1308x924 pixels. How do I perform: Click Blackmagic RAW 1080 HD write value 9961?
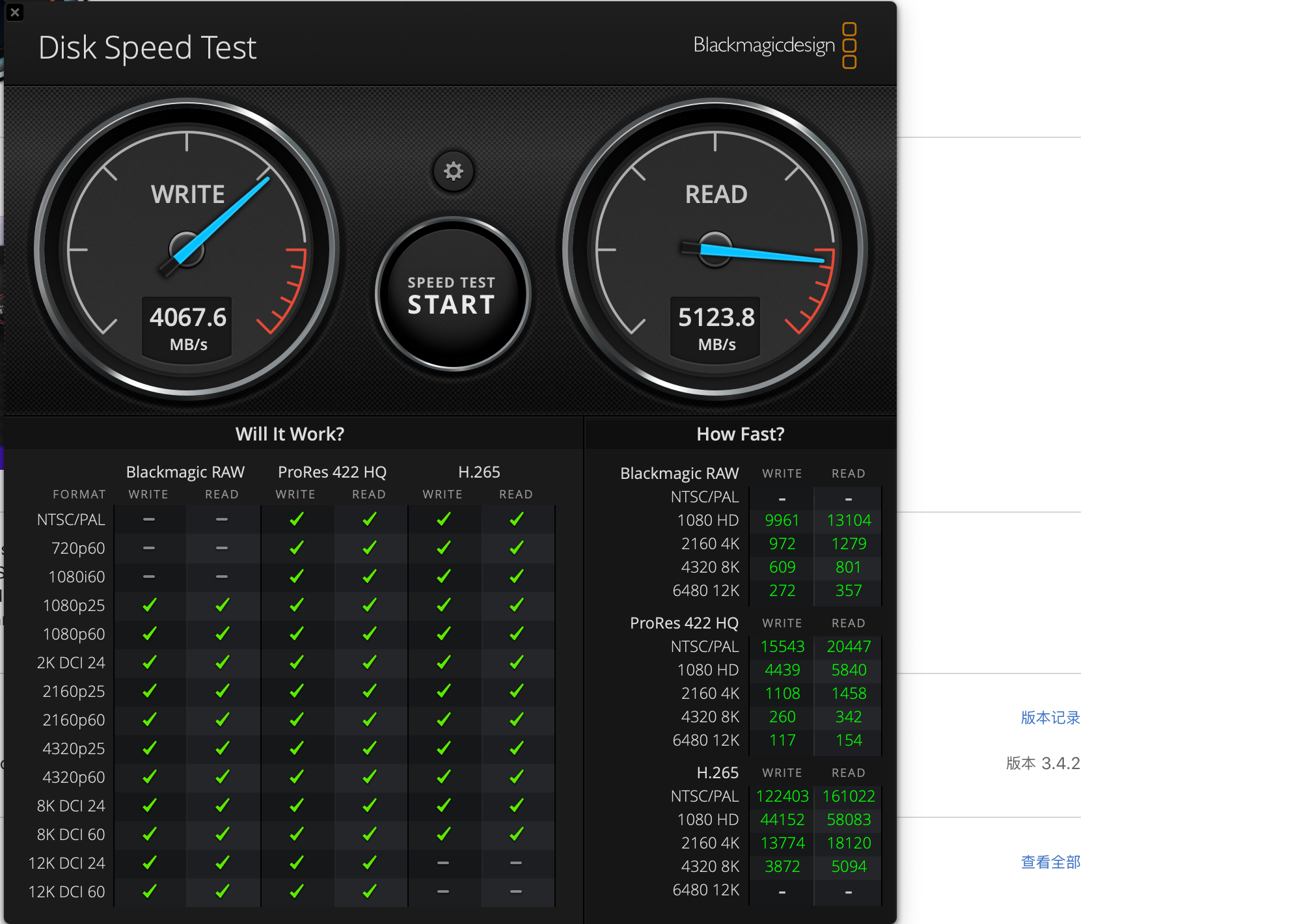(x=782, y=521)
